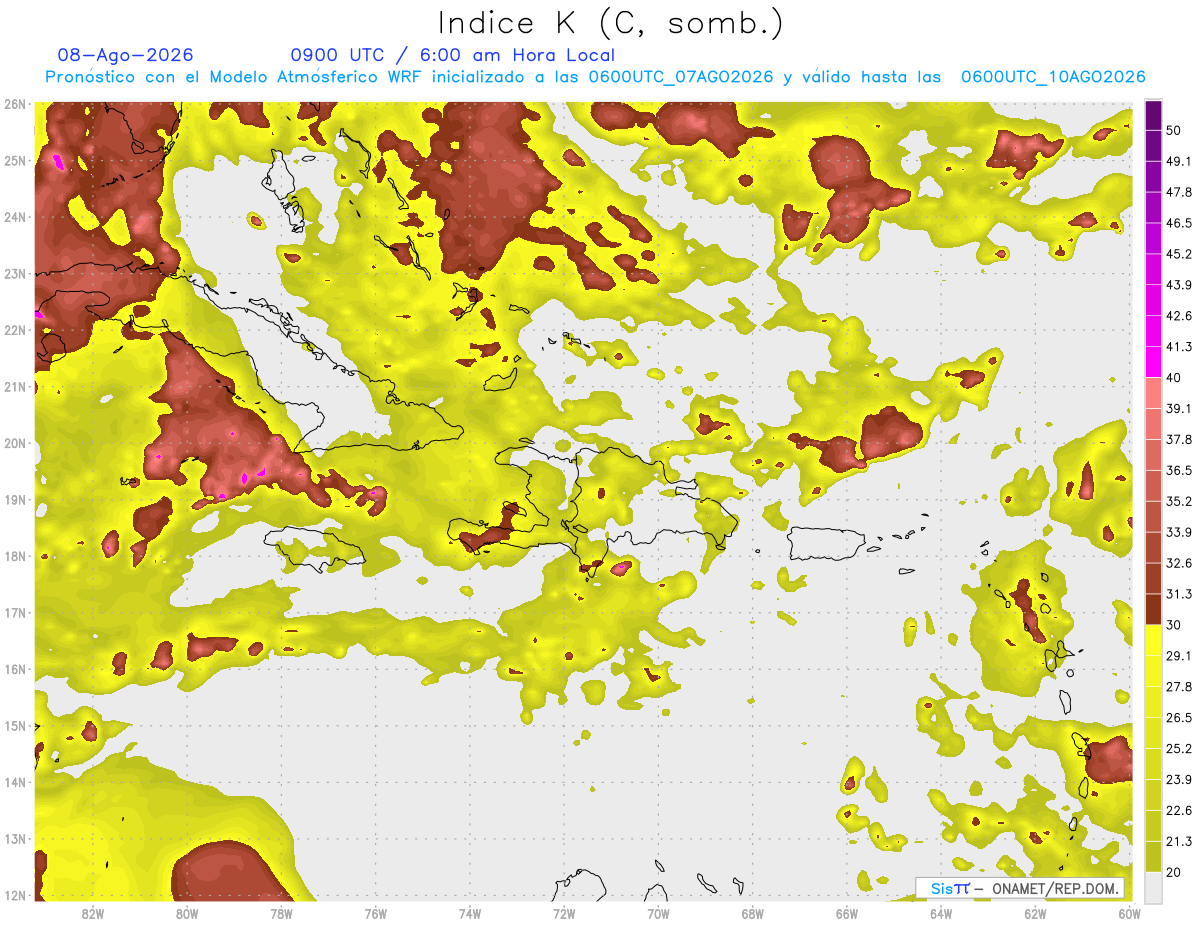
Task: Click the latitude label '15N'
Action: click(x=15, y=726)
